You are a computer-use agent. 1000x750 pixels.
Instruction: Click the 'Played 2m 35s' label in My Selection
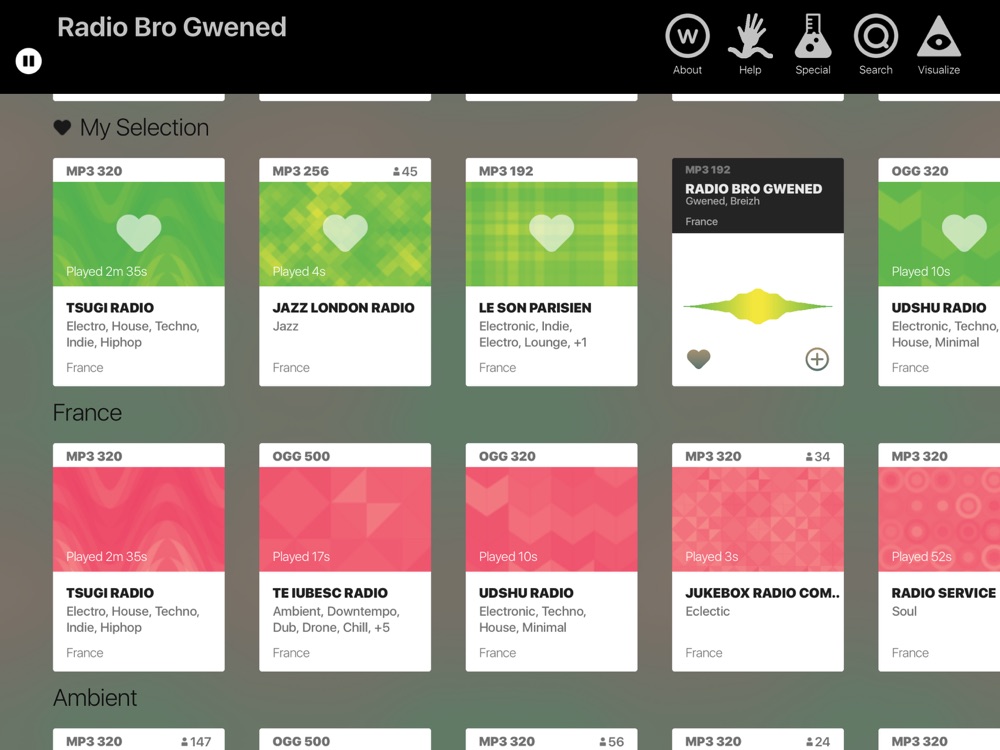click(x=107, y=272)
